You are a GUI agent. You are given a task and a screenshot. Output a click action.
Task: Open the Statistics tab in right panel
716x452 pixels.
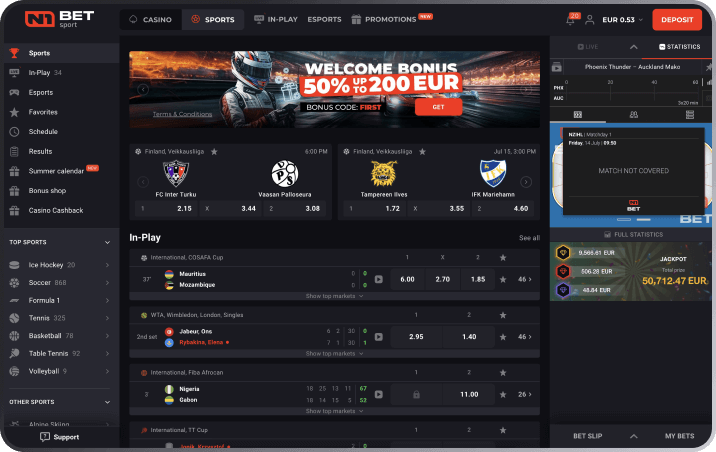click(679, 47)
